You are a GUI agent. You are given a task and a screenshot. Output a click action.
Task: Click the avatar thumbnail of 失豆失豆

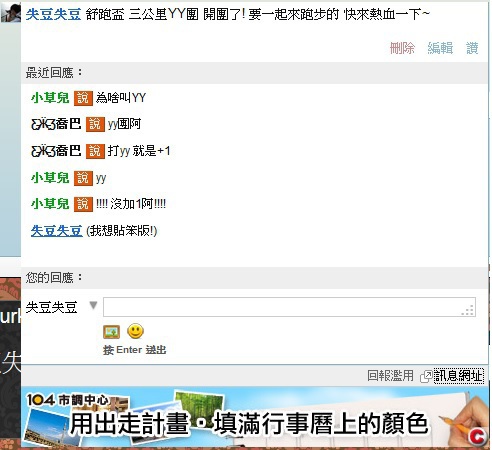11,13
